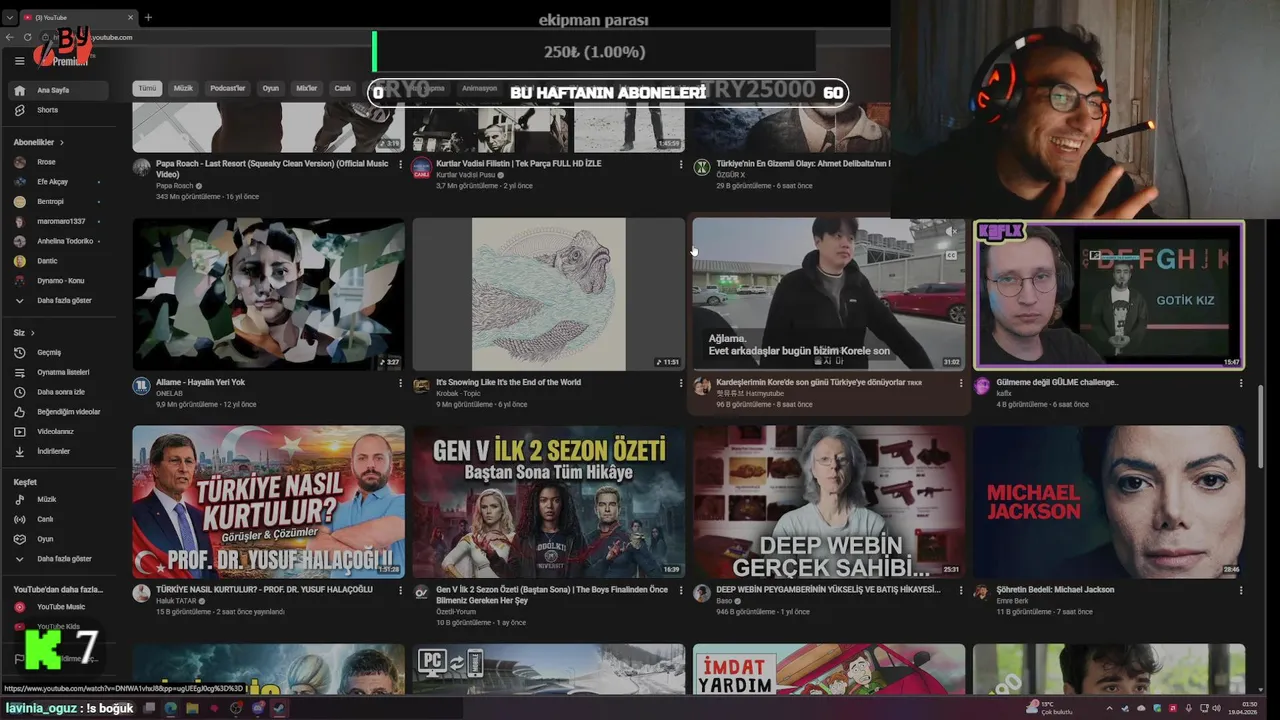Open a new browser tab plus button
1280x720 pixels.
tap(148, 17)
